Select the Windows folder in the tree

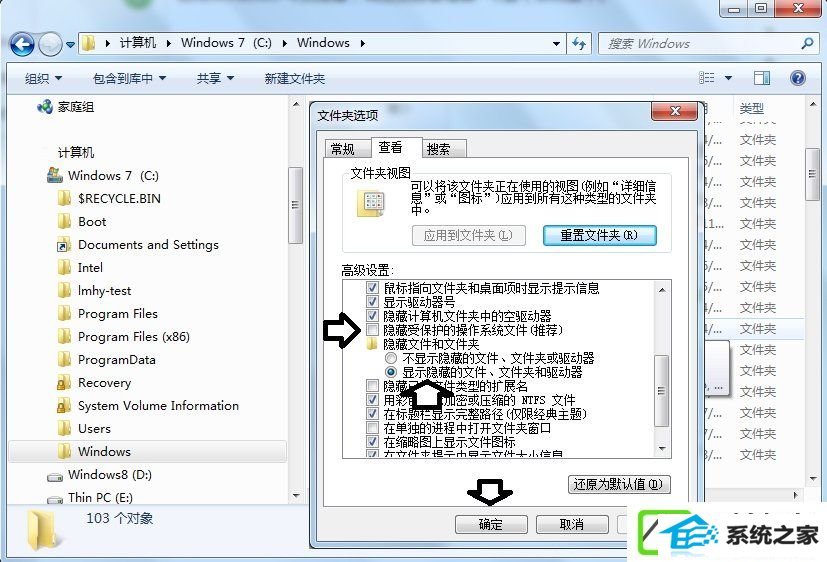click(x=148, y=452)
